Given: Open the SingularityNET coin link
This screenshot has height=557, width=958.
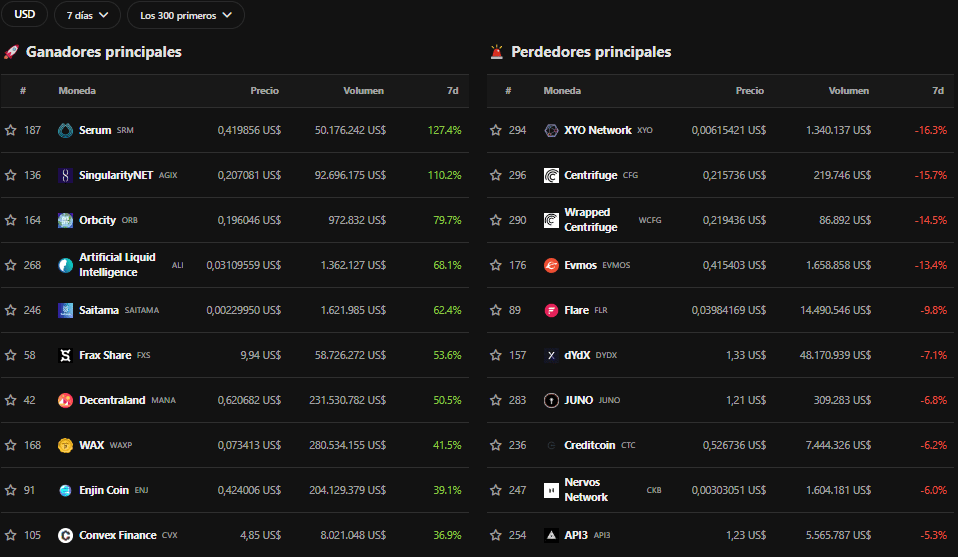Looking at the screenshot, I should pyautogui.click(x=115, y=175).
